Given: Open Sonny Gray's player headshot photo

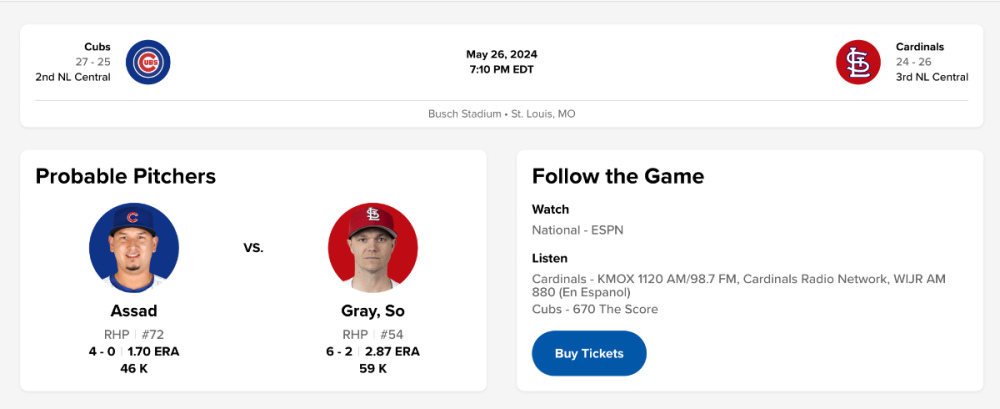Looking at the screenshot, I should click(x=373, y=247).
